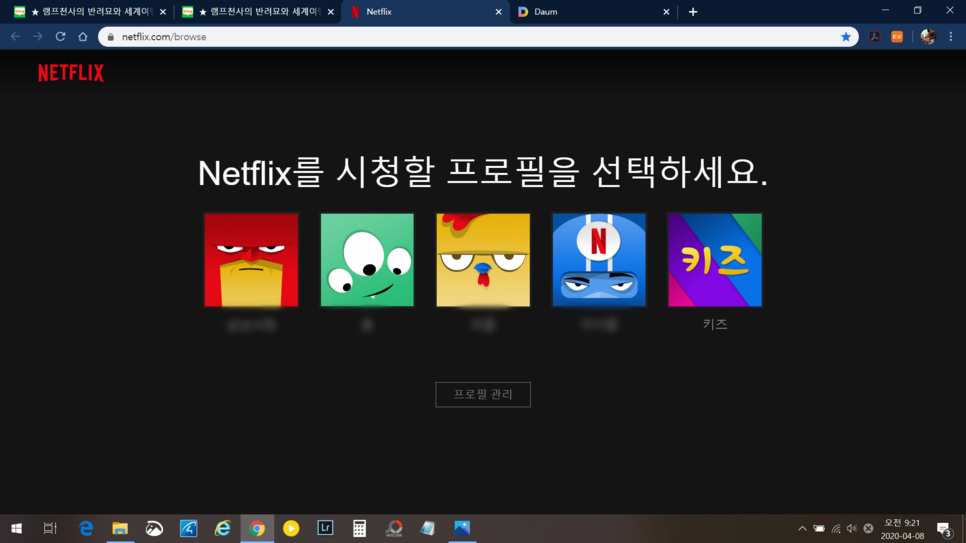Click the Chrome taskbar icon

tap(257, 528)
